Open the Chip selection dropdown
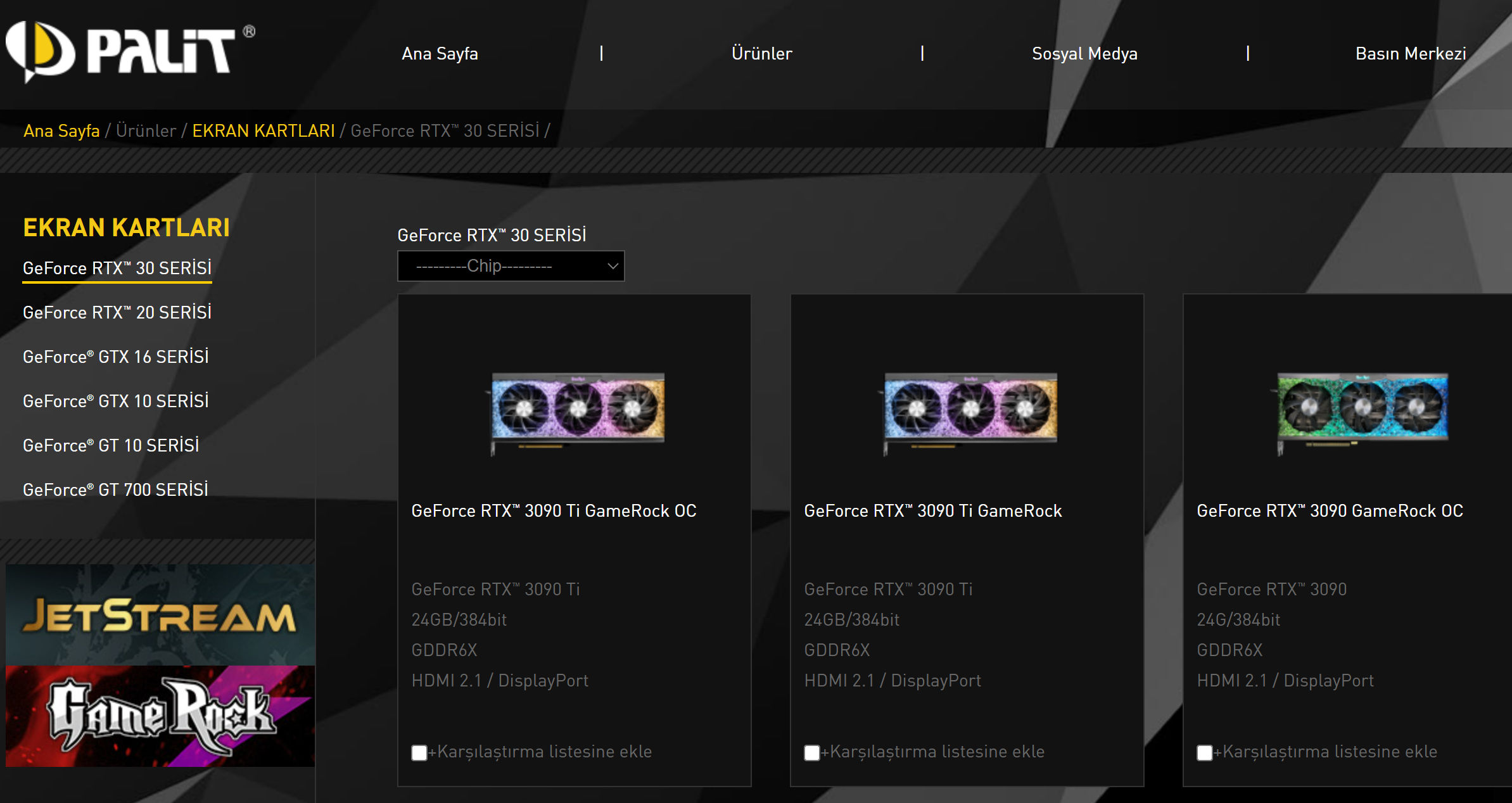 [x=511, y=266]
